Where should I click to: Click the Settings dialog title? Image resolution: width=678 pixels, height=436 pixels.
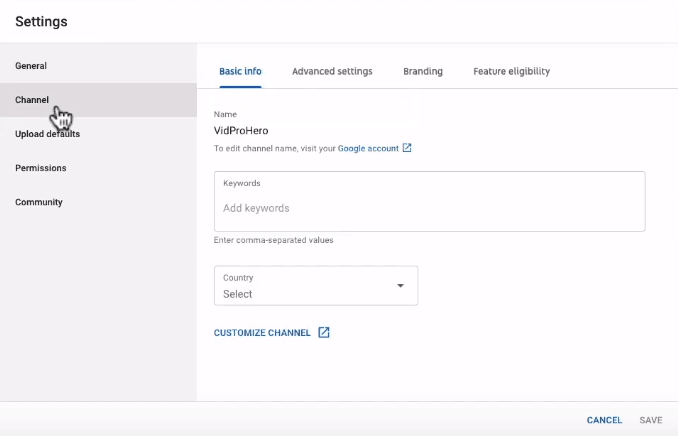coord(42,22)
